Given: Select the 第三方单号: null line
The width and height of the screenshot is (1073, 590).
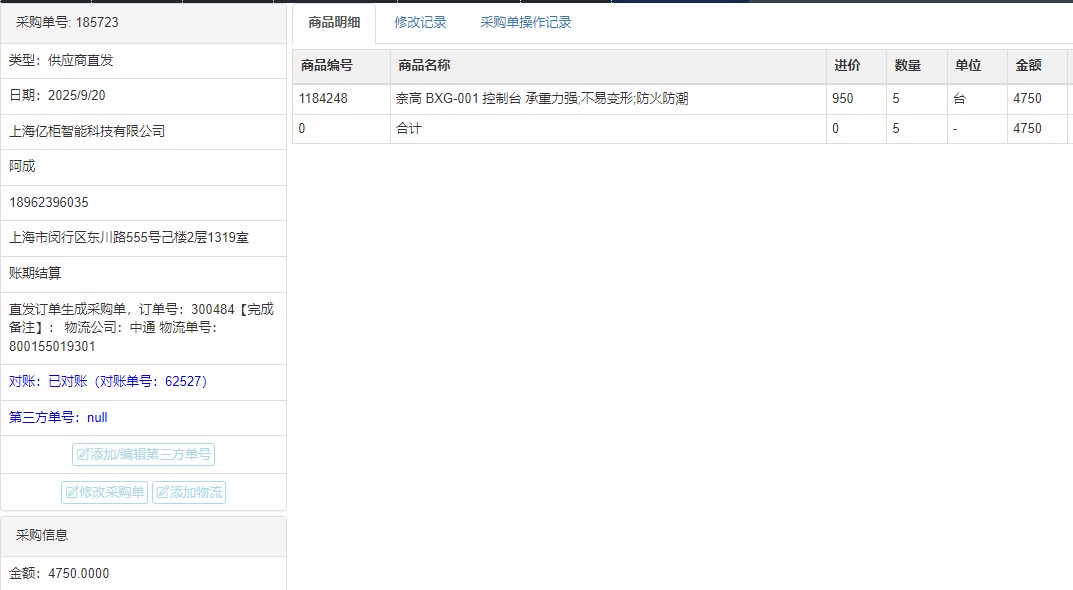Looking at the screenshot, I should tap(58, 417).
